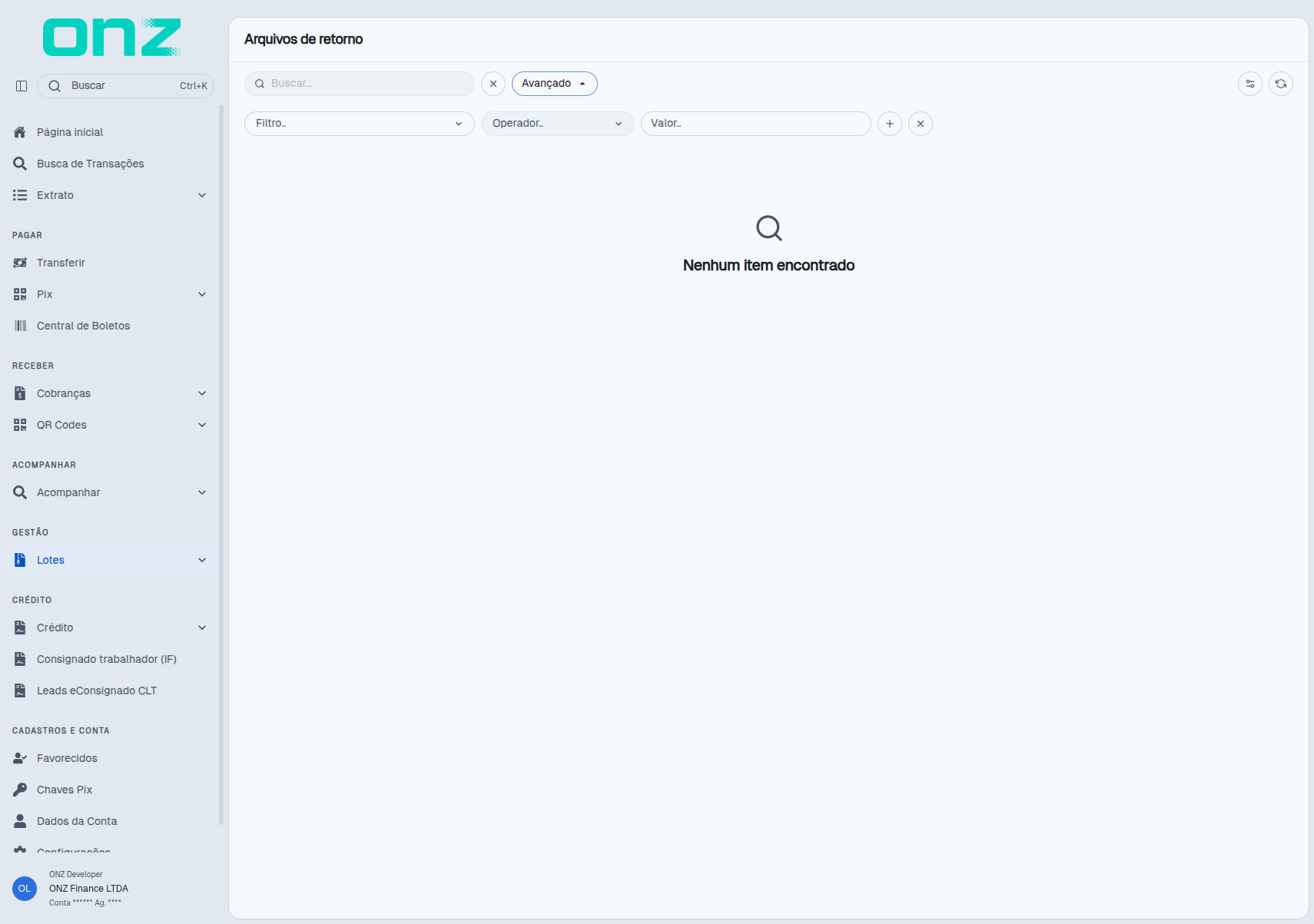Open Consignado trabalhador (IF)

(107, 659)
